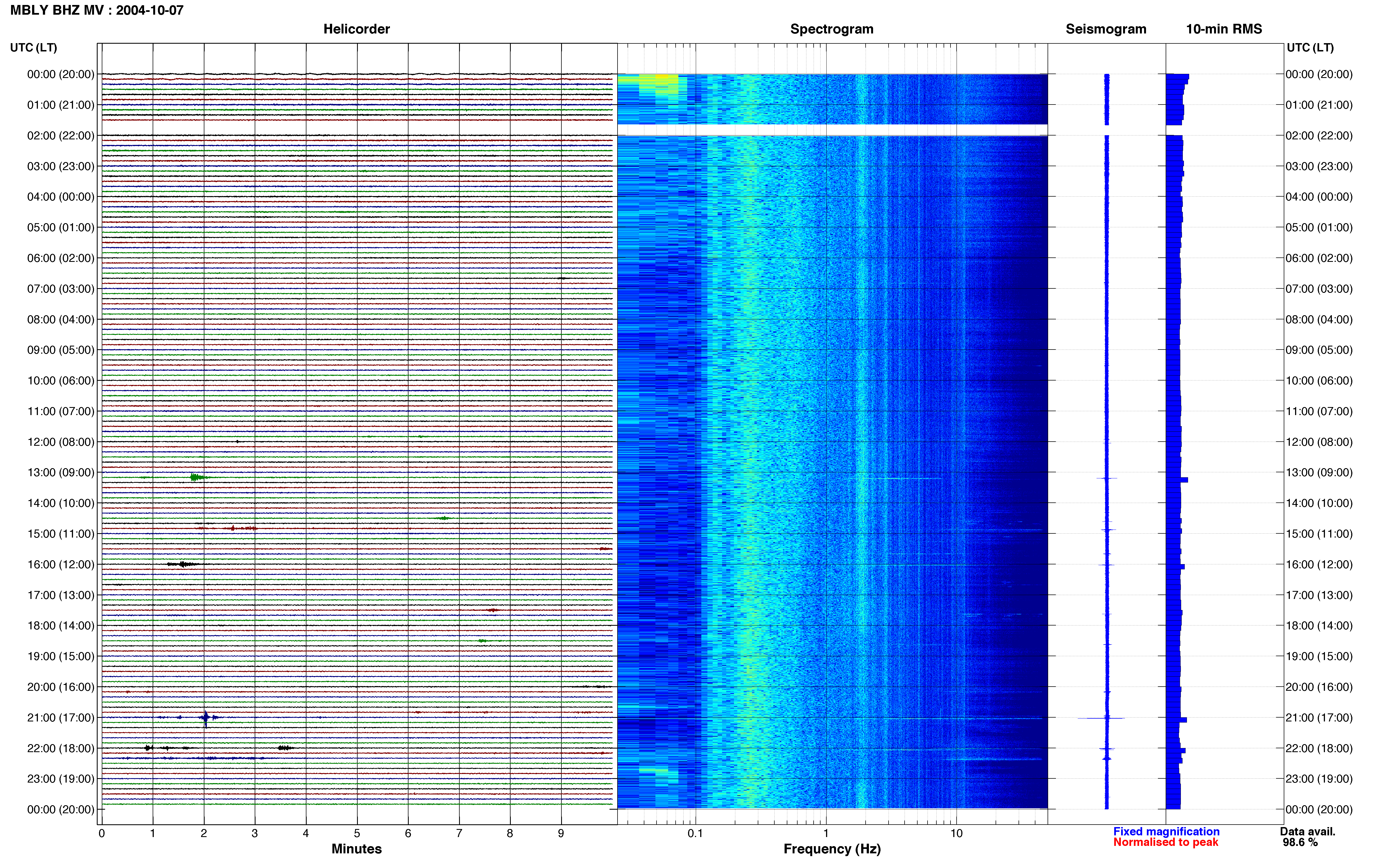This screenshot has height=868, width=1388.
Task: Click the left 'UTC (LT)' axis label
Action: [33, 47]
